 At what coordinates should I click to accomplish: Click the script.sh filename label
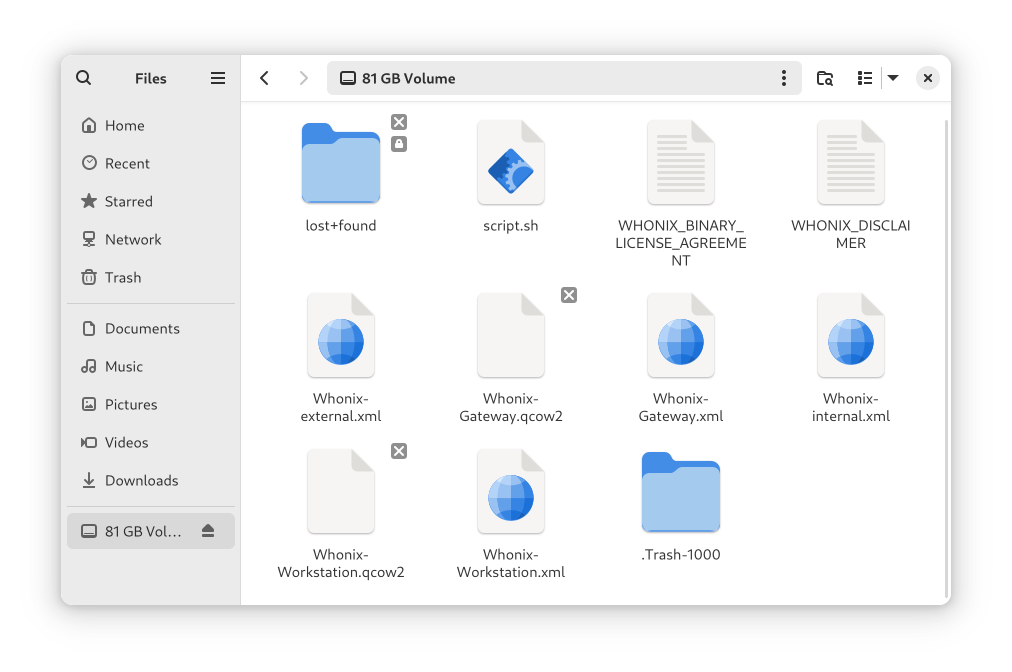(x=511, y=226)
